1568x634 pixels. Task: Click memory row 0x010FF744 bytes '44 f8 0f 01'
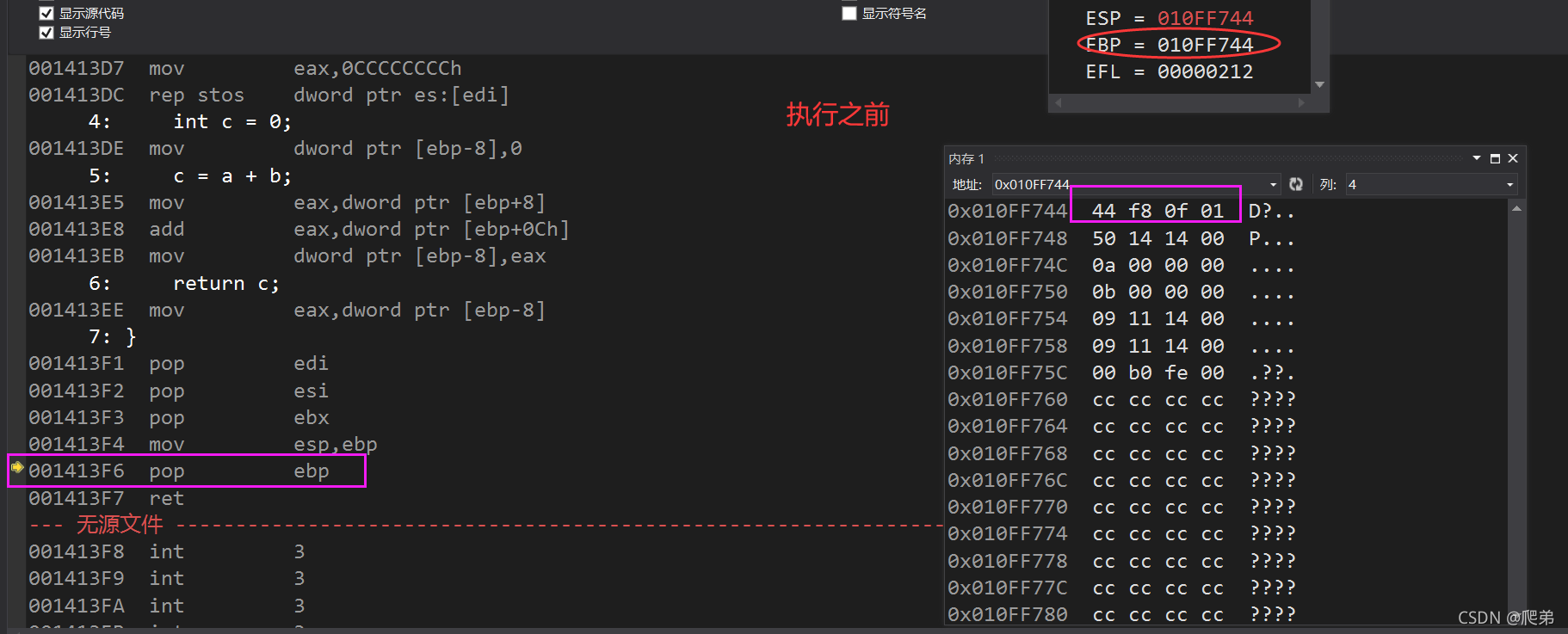click(x=1157, y=212)
